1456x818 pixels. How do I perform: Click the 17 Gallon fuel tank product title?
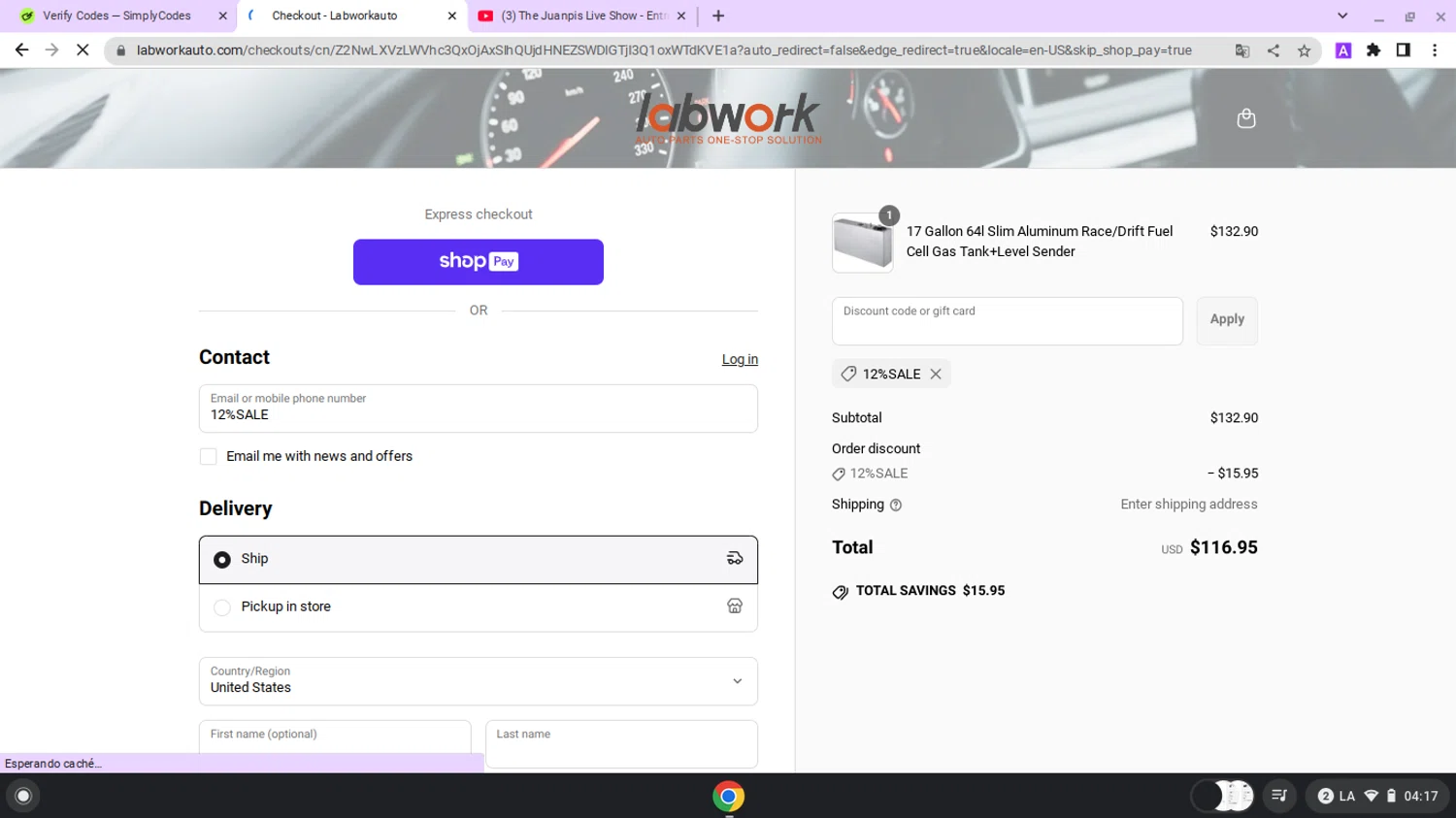[x=1040, y=242]
